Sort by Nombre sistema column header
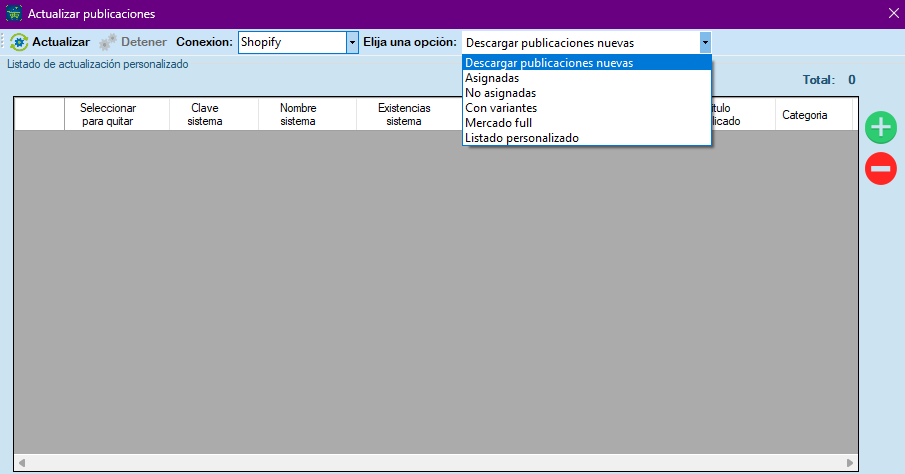Viewport: 905px width, 474px height. pyautogui.click(x=298, y=114)
